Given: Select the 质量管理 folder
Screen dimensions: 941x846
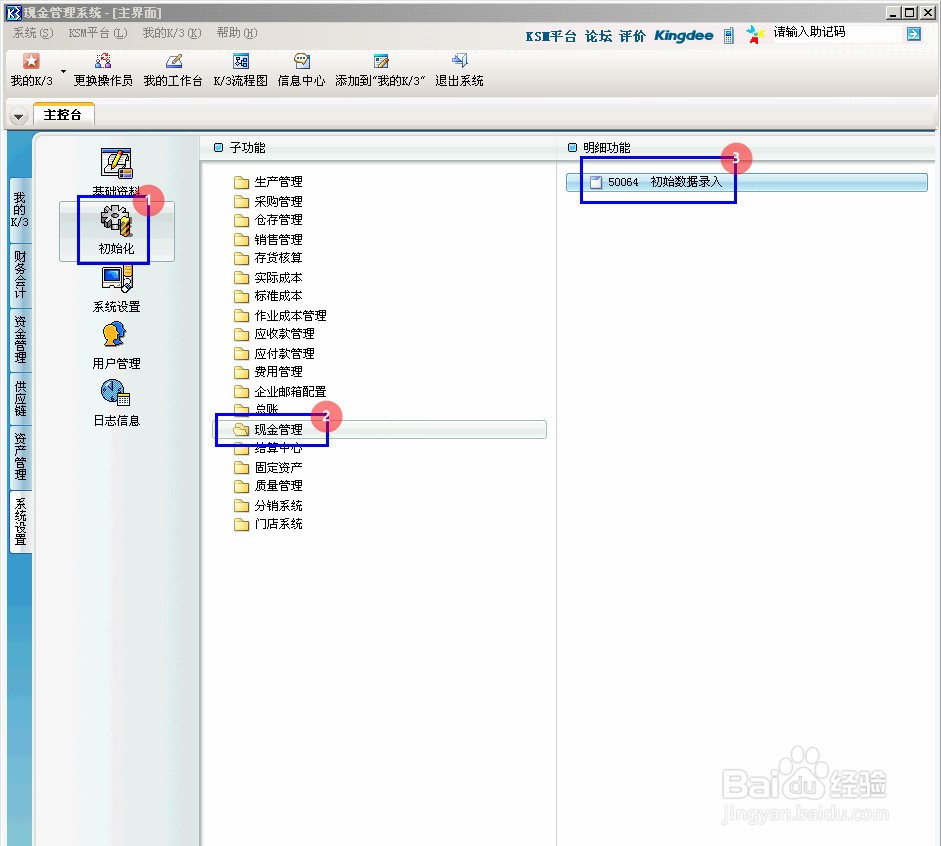Looking at the screenshot, I should 268,485.
